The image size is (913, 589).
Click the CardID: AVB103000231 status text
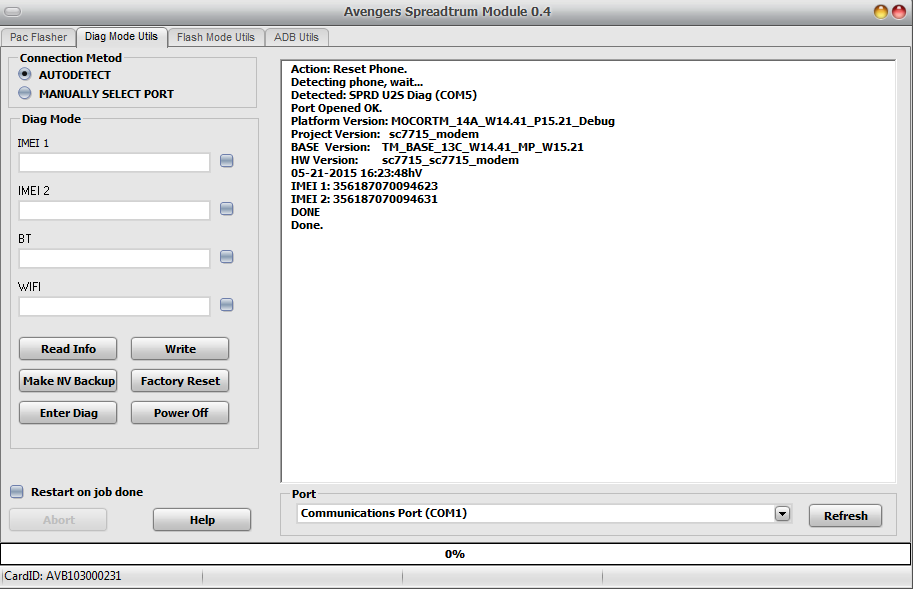point(63,576)
